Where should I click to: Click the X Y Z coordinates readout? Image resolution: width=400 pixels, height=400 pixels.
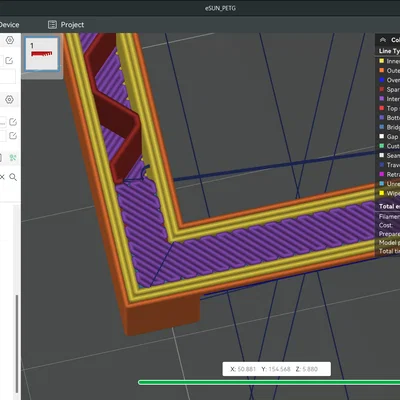click(x=277, y=369)
